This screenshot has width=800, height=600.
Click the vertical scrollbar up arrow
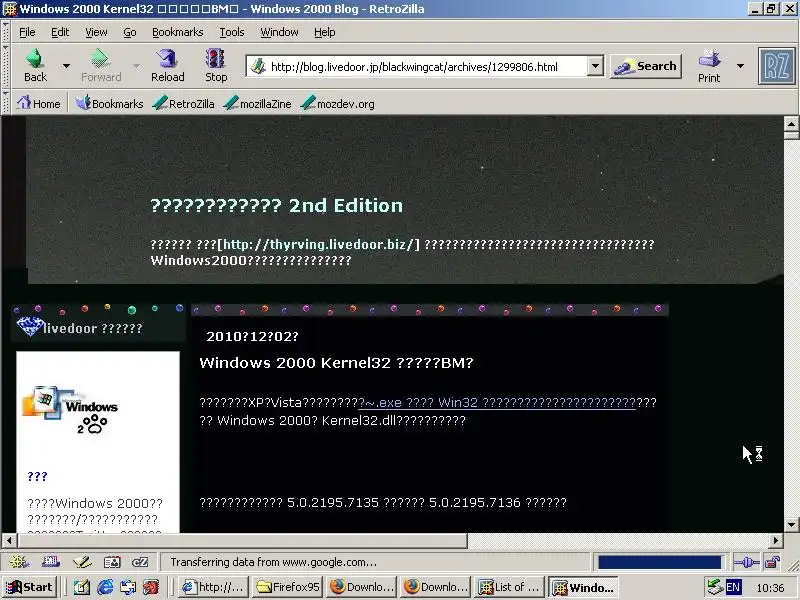(791, 123)
